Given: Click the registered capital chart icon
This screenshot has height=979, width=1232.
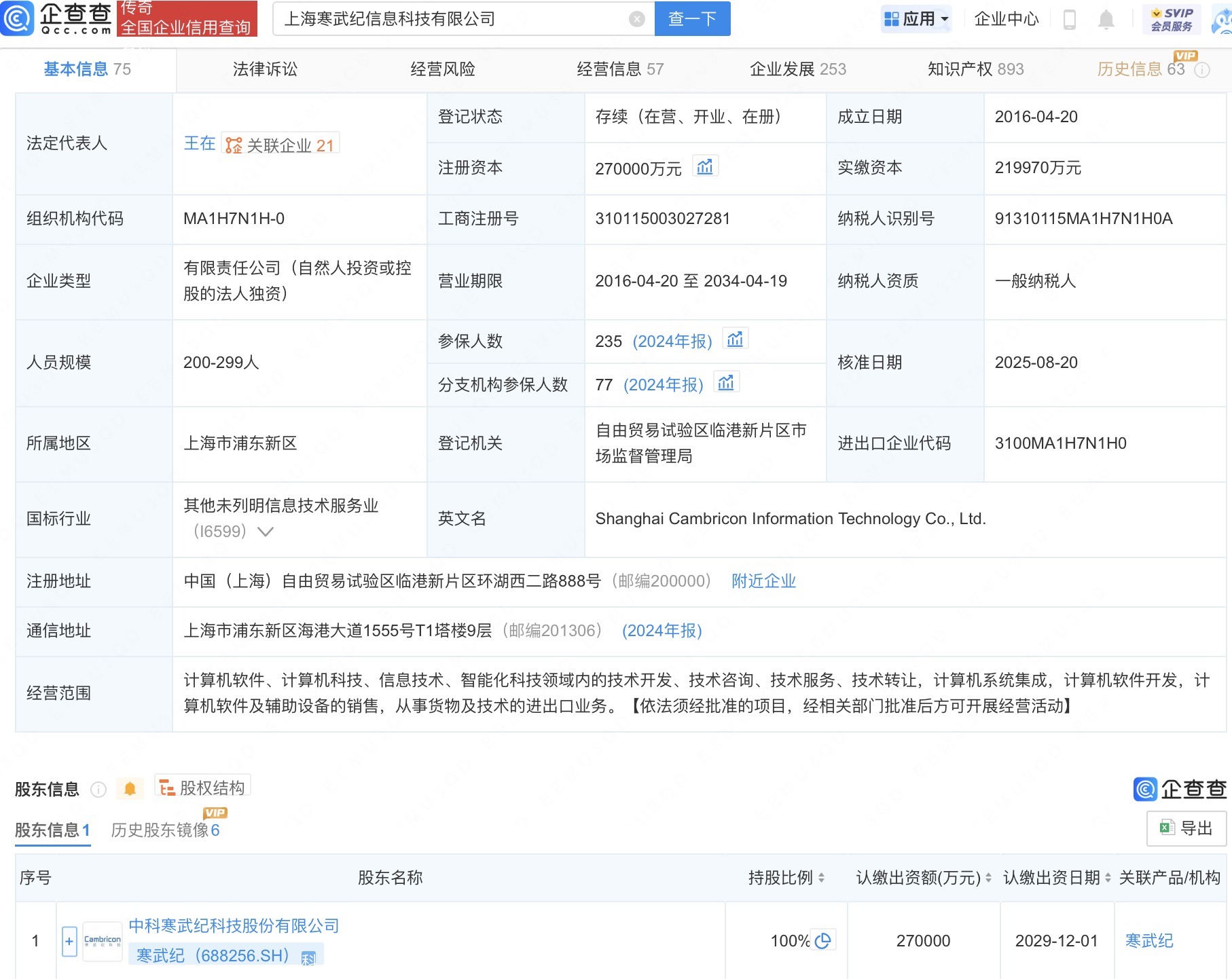Looking at the screenshot, I should pyautogui.click(x=705, y=167).
